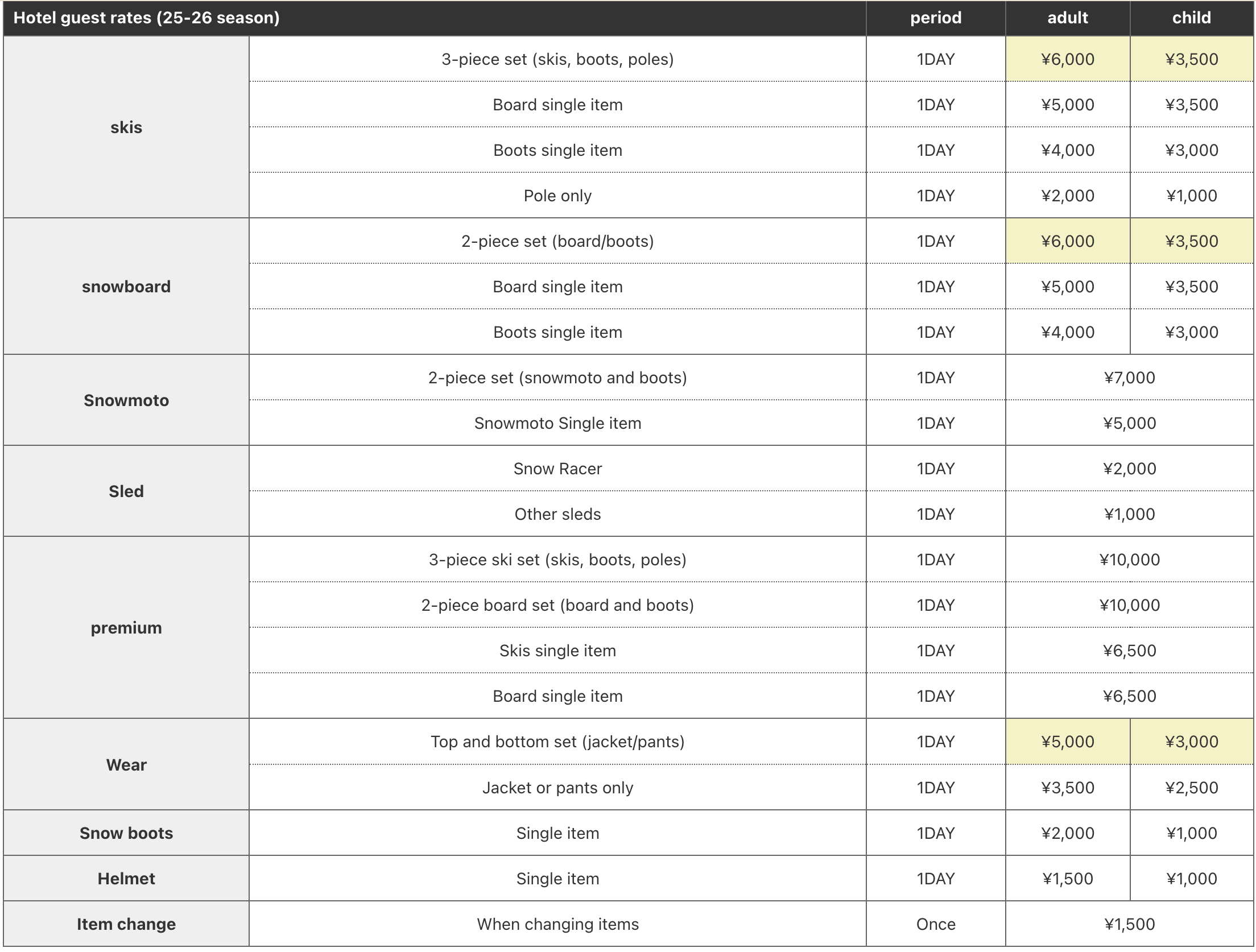Select the snowboard category cell
The height and width of the screenshot is (952, 1256).
coord(126,287)
